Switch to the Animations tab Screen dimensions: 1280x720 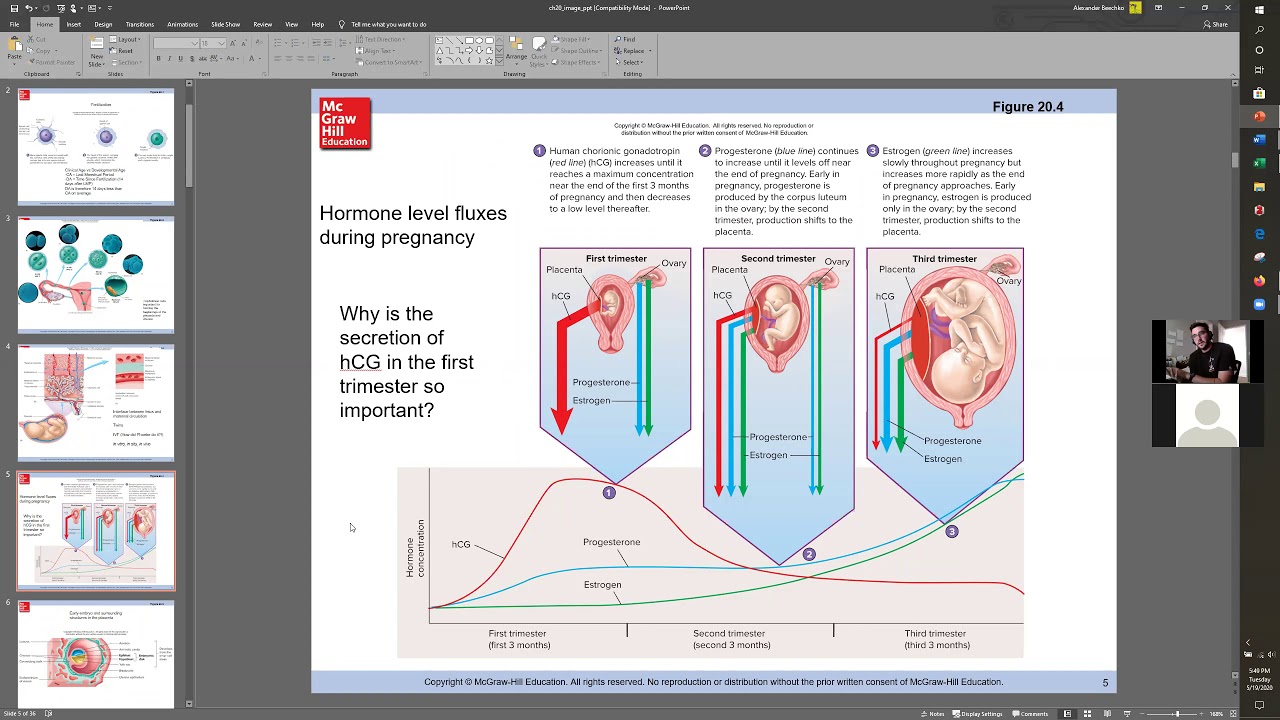pos(182,24)
